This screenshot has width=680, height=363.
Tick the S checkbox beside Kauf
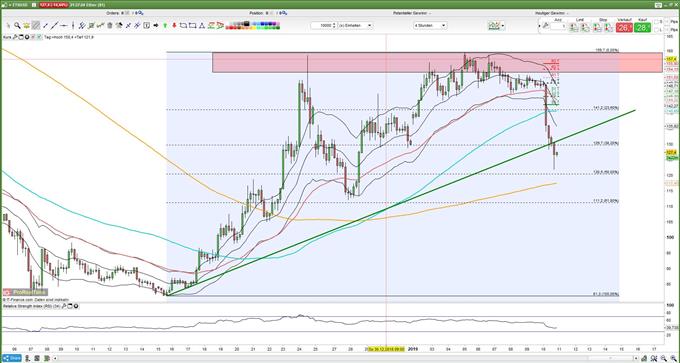click(656, 21)
